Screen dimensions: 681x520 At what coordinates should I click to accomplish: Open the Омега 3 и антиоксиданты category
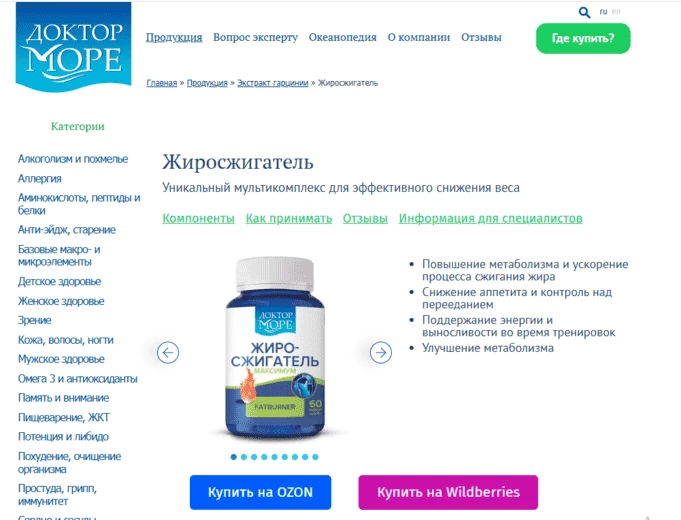78,379
